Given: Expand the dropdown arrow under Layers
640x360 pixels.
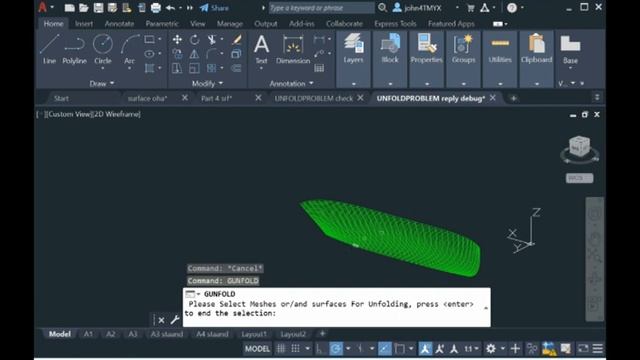Looking at the screenshot, I should coord(353,84).
